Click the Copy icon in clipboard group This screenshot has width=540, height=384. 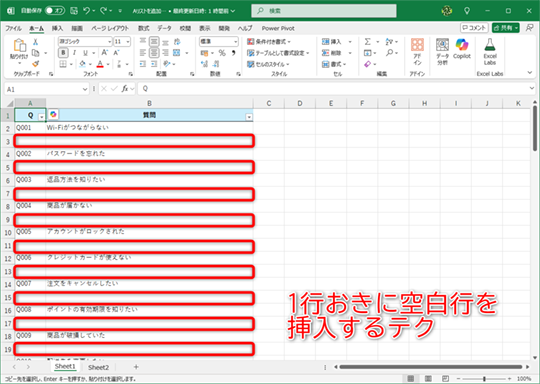35,53
